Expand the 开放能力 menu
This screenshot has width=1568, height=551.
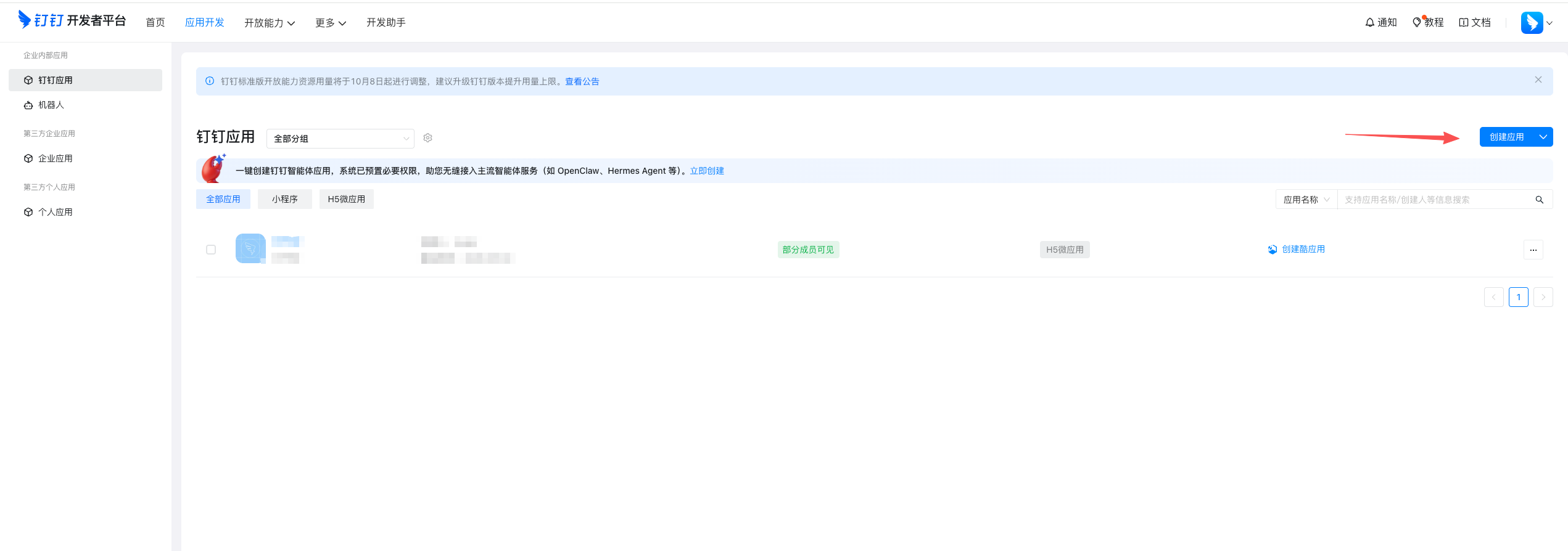coord(270,23)
